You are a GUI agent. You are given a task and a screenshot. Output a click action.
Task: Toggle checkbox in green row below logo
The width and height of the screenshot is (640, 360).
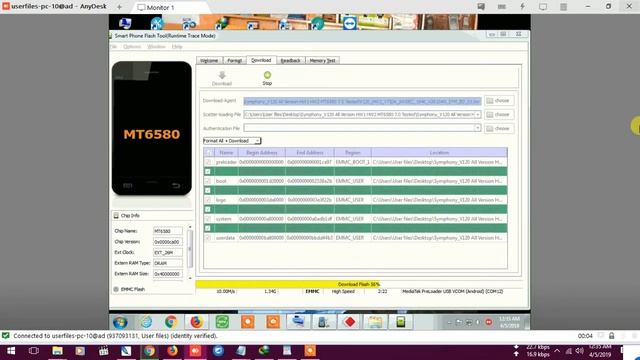(208, 209)
